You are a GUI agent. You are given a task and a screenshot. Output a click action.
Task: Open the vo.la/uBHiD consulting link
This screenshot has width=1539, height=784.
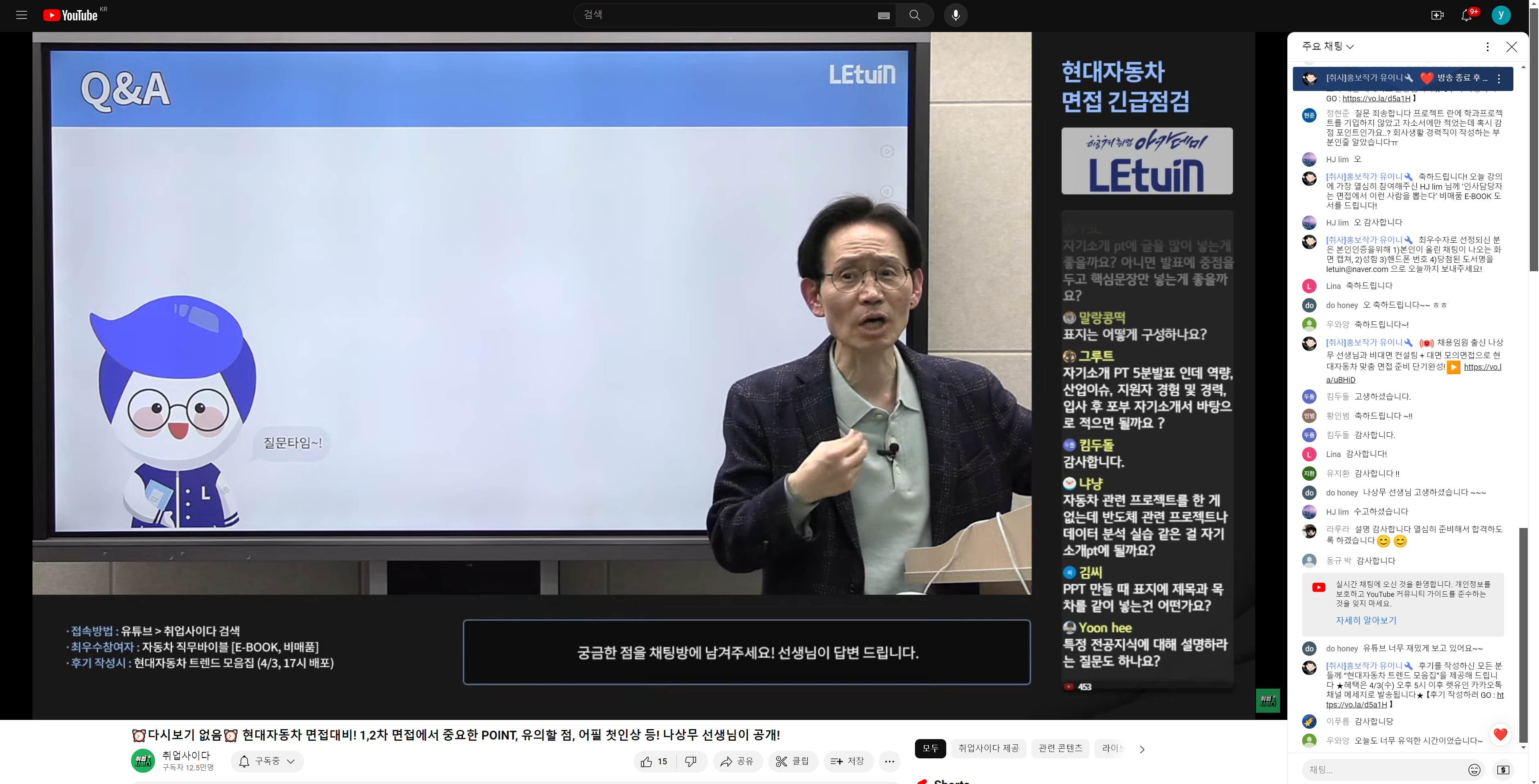[x=1413, y=373]
